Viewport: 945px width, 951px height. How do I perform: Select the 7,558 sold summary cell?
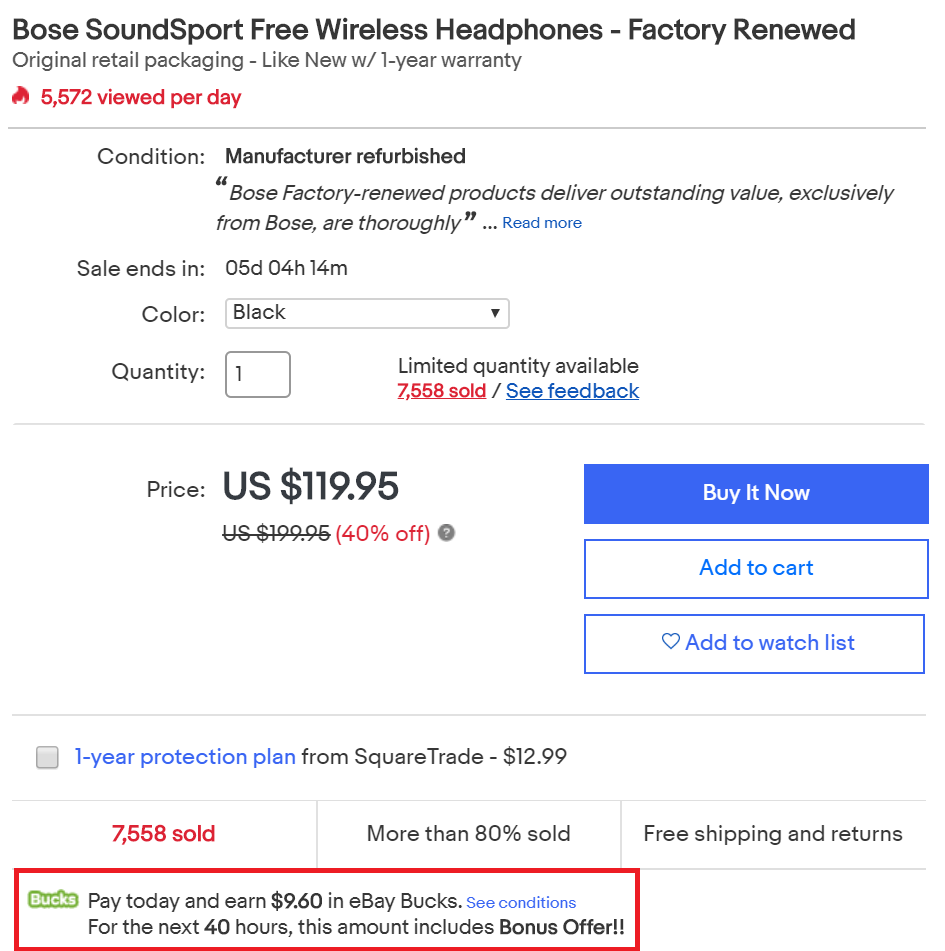(164, 834)
